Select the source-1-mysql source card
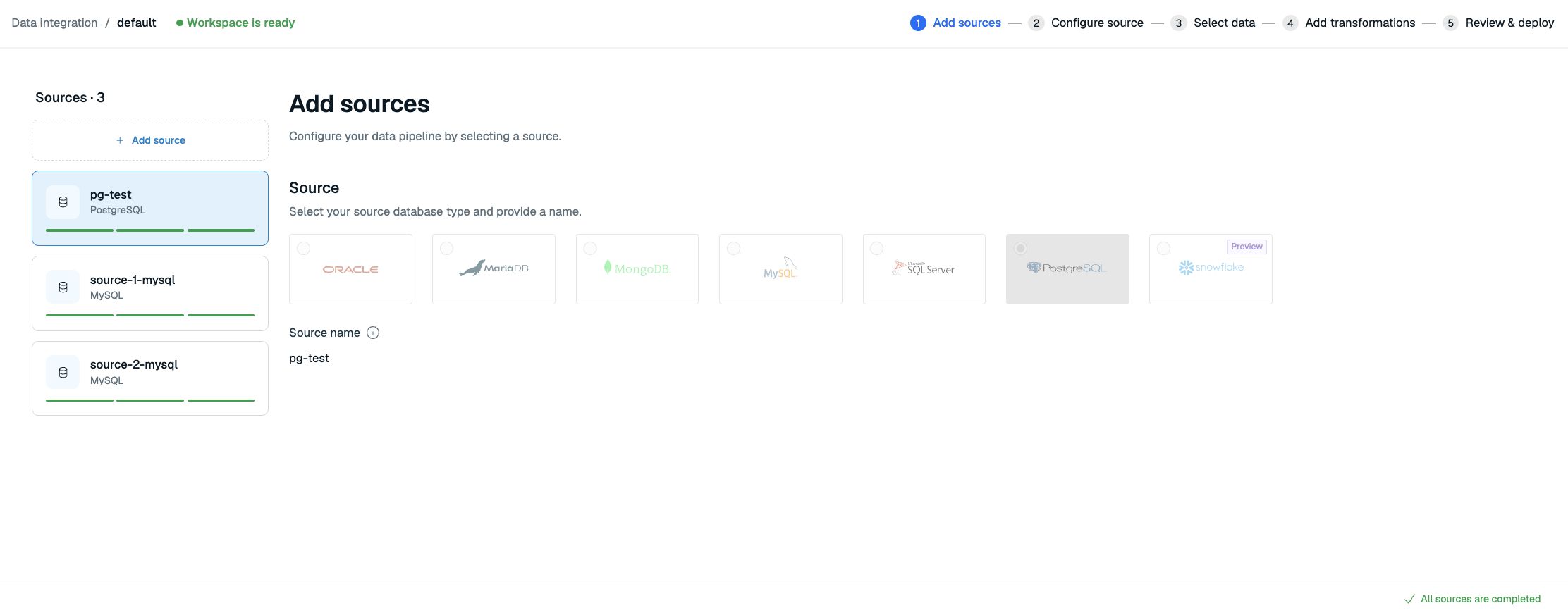1568x613 pixels. point(150,293)
